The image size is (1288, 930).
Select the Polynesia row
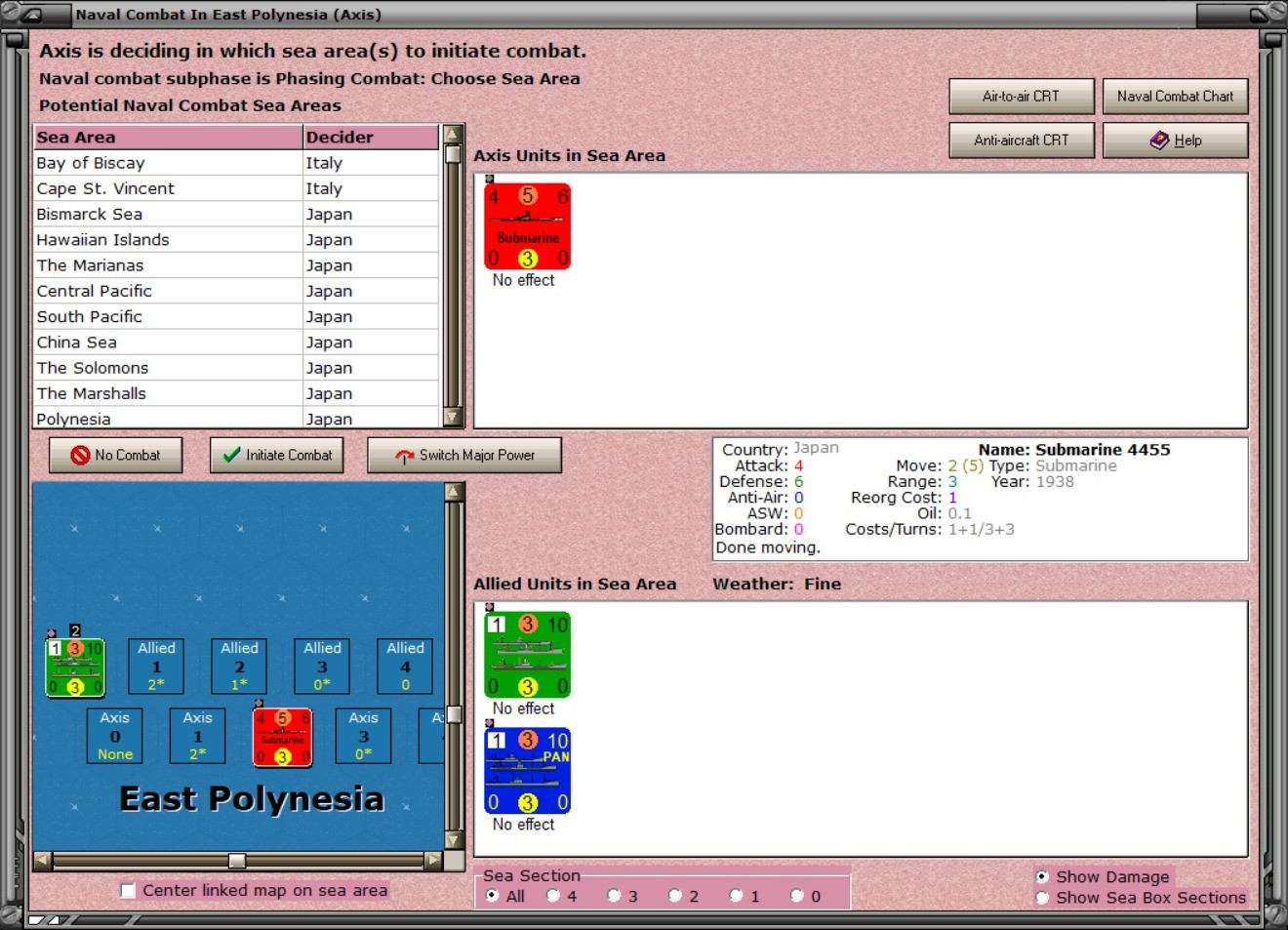coord(236,418)
